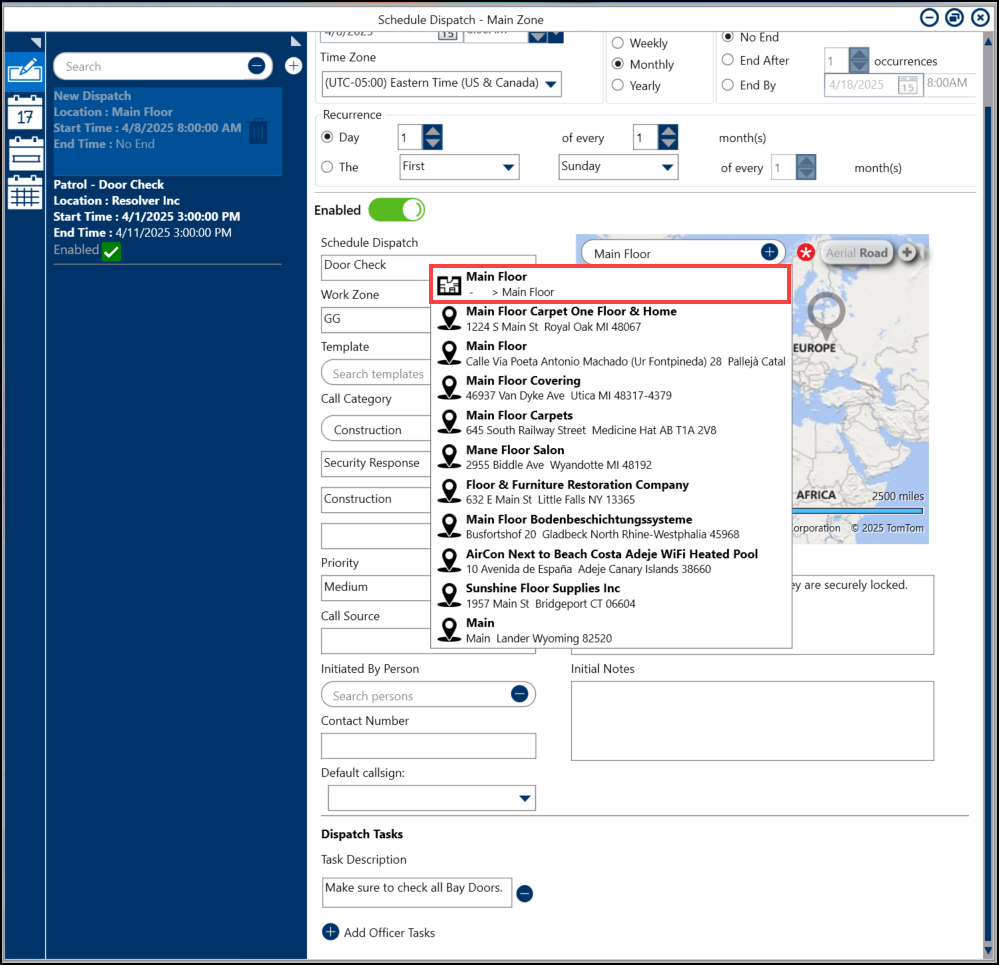Open the Sunday weekday dropdown
The width and height of the screenshot is (999, 965).
click(667, 168)
